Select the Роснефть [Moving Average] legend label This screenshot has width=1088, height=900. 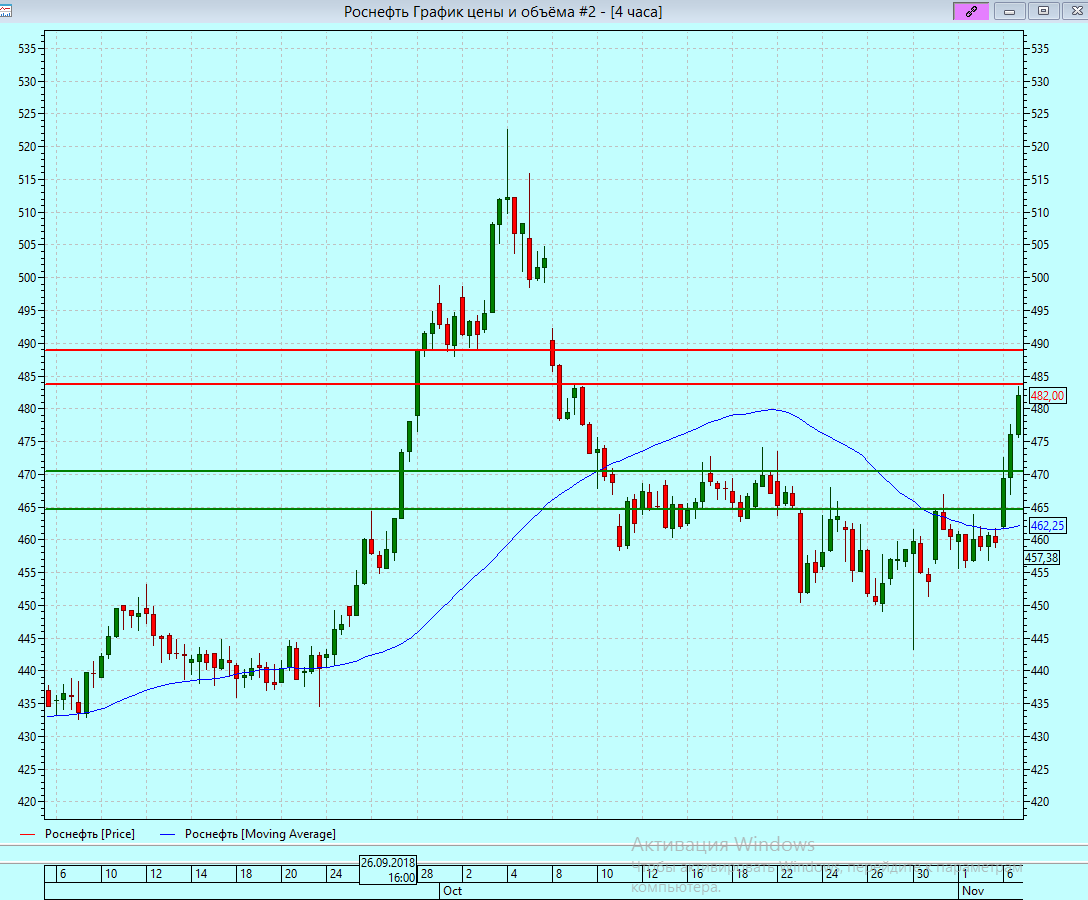pyautogui.click(x=260, y=833)
